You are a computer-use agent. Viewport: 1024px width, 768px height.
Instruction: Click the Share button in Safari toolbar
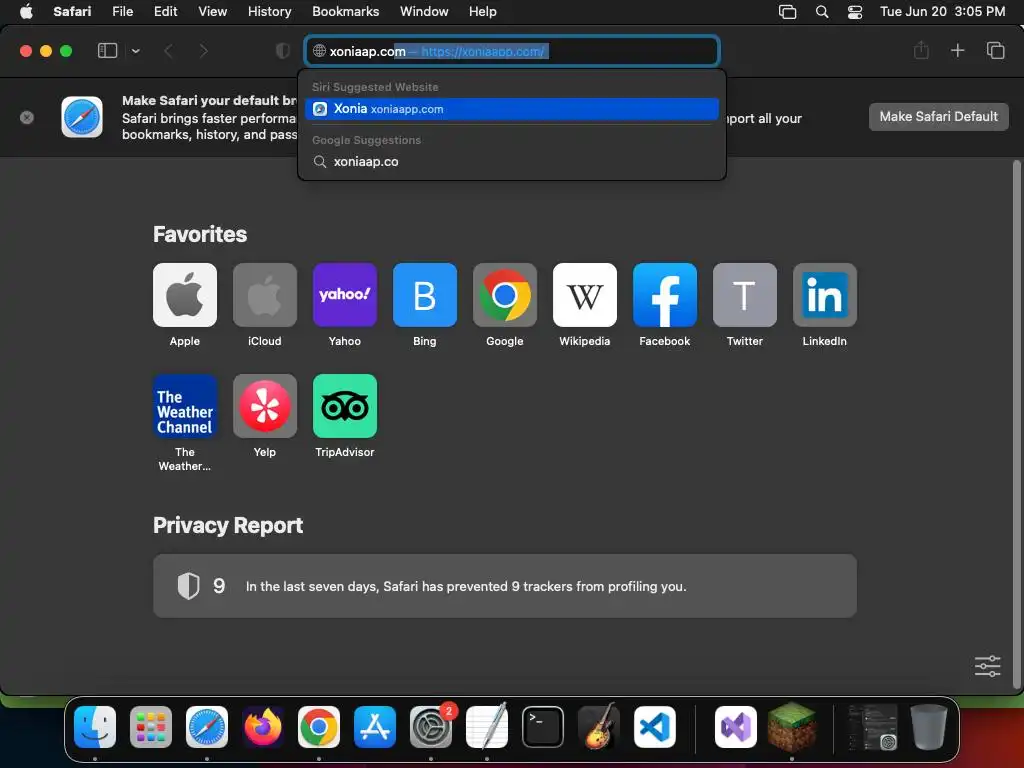921,50
